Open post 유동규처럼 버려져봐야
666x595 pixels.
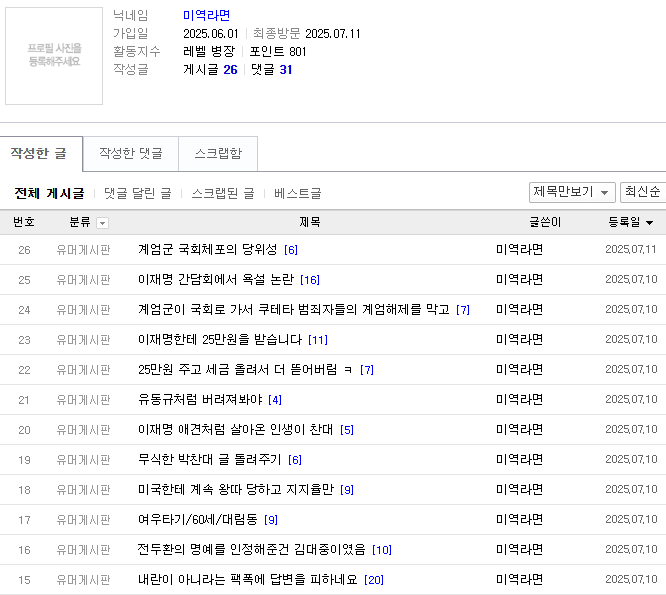tap(200, 400)
